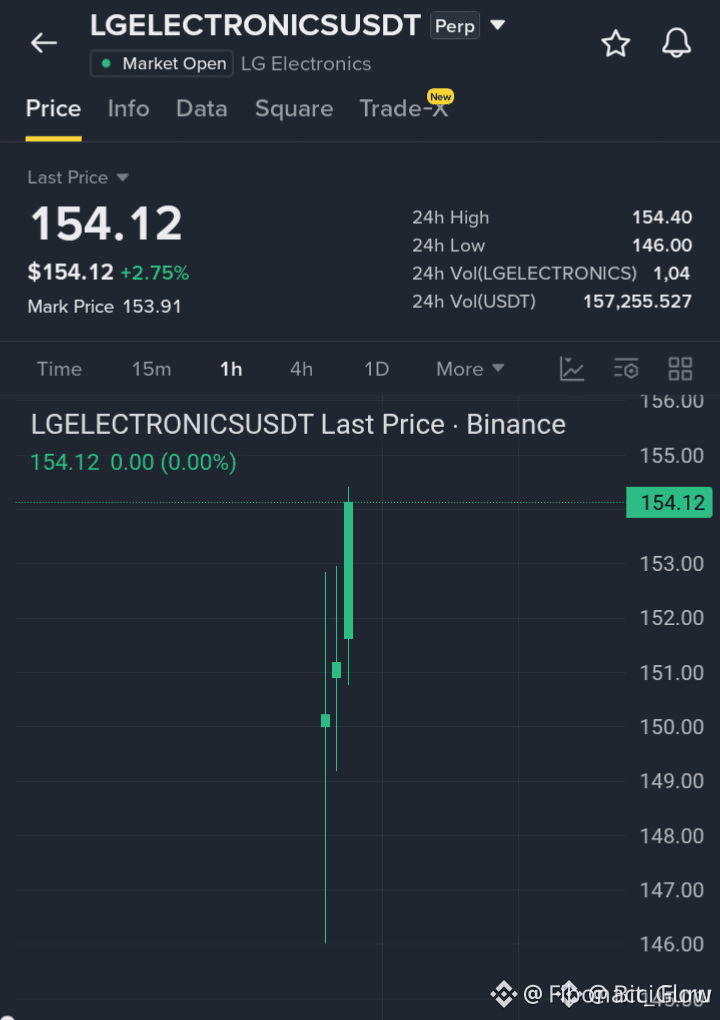The width and height of the screenshot is (720, 1020).
Task: Choose the 1D interval
Action: (x=377, y=369)
